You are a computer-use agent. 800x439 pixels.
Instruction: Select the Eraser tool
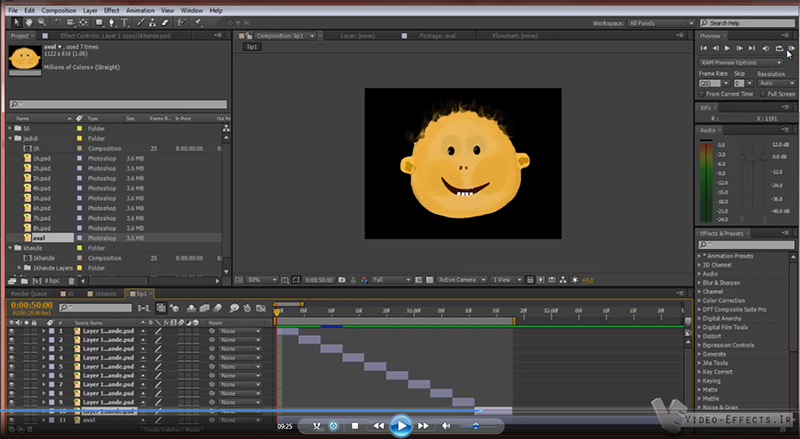pos(165,22)
